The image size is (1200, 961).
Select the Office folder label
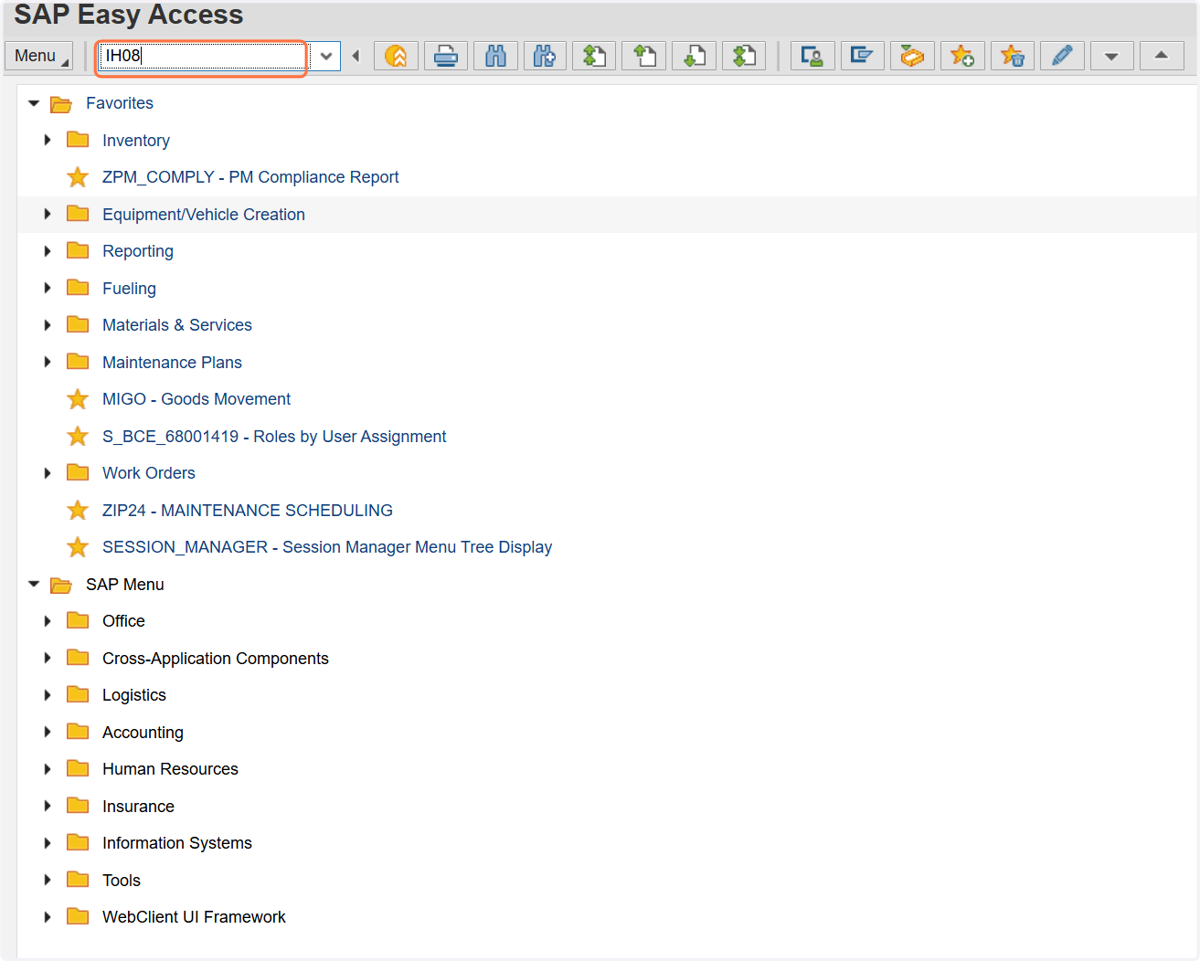(x=123, y=621)
